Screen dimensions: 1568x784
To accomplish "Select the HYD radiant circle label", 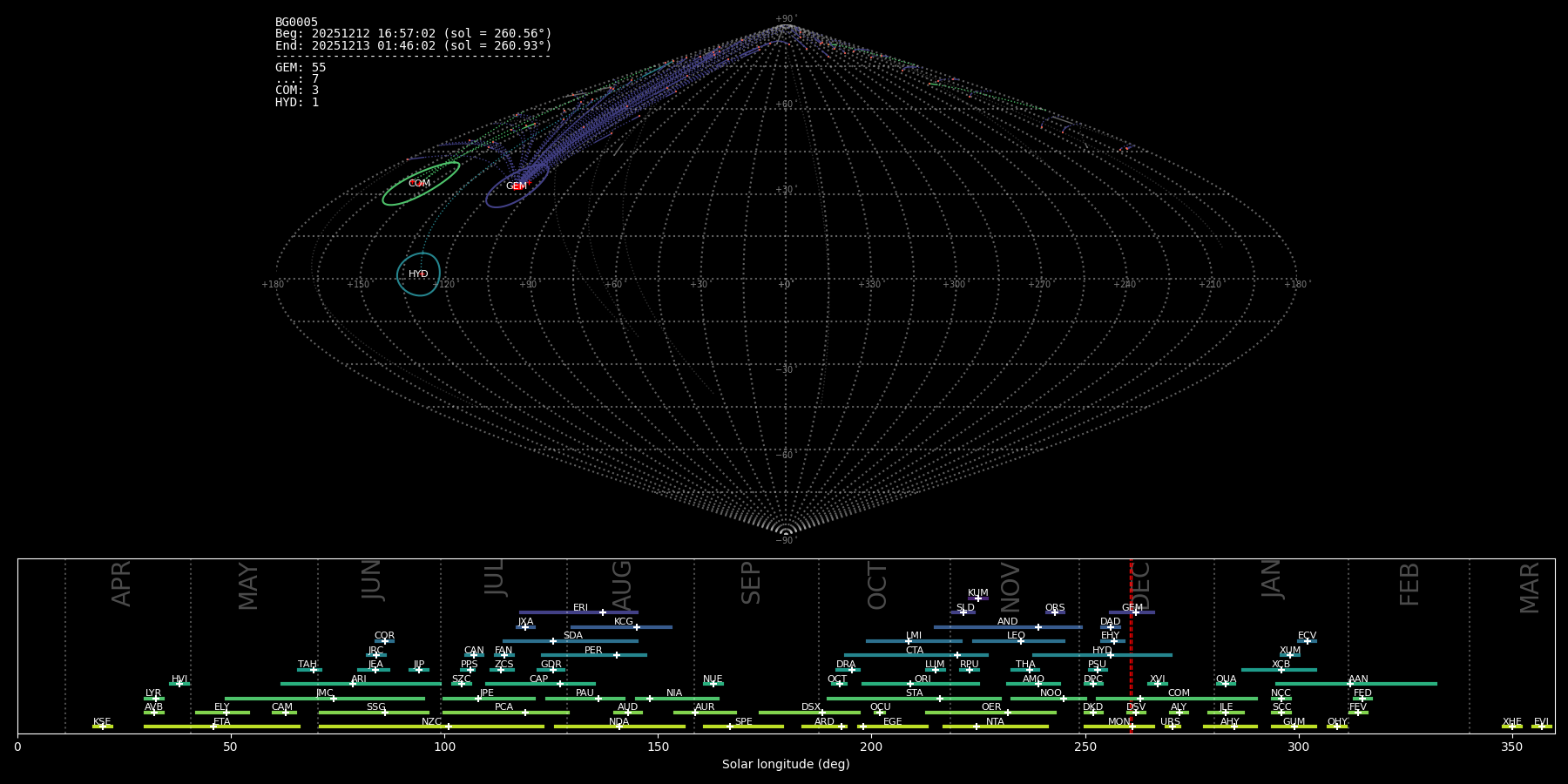I will 418,274.
